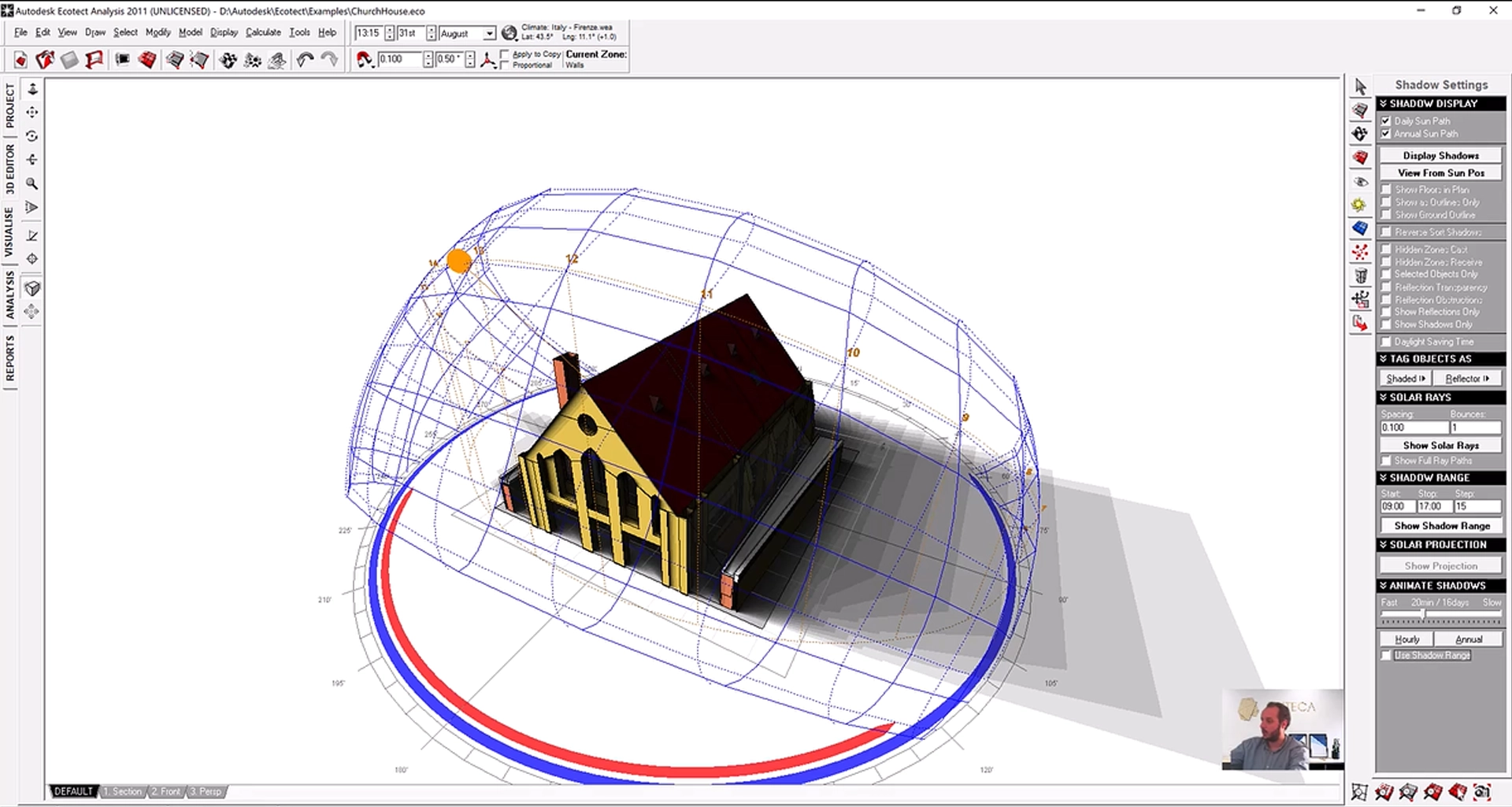Open the File menu
The image size is (1512, 807).
(20, 32)
